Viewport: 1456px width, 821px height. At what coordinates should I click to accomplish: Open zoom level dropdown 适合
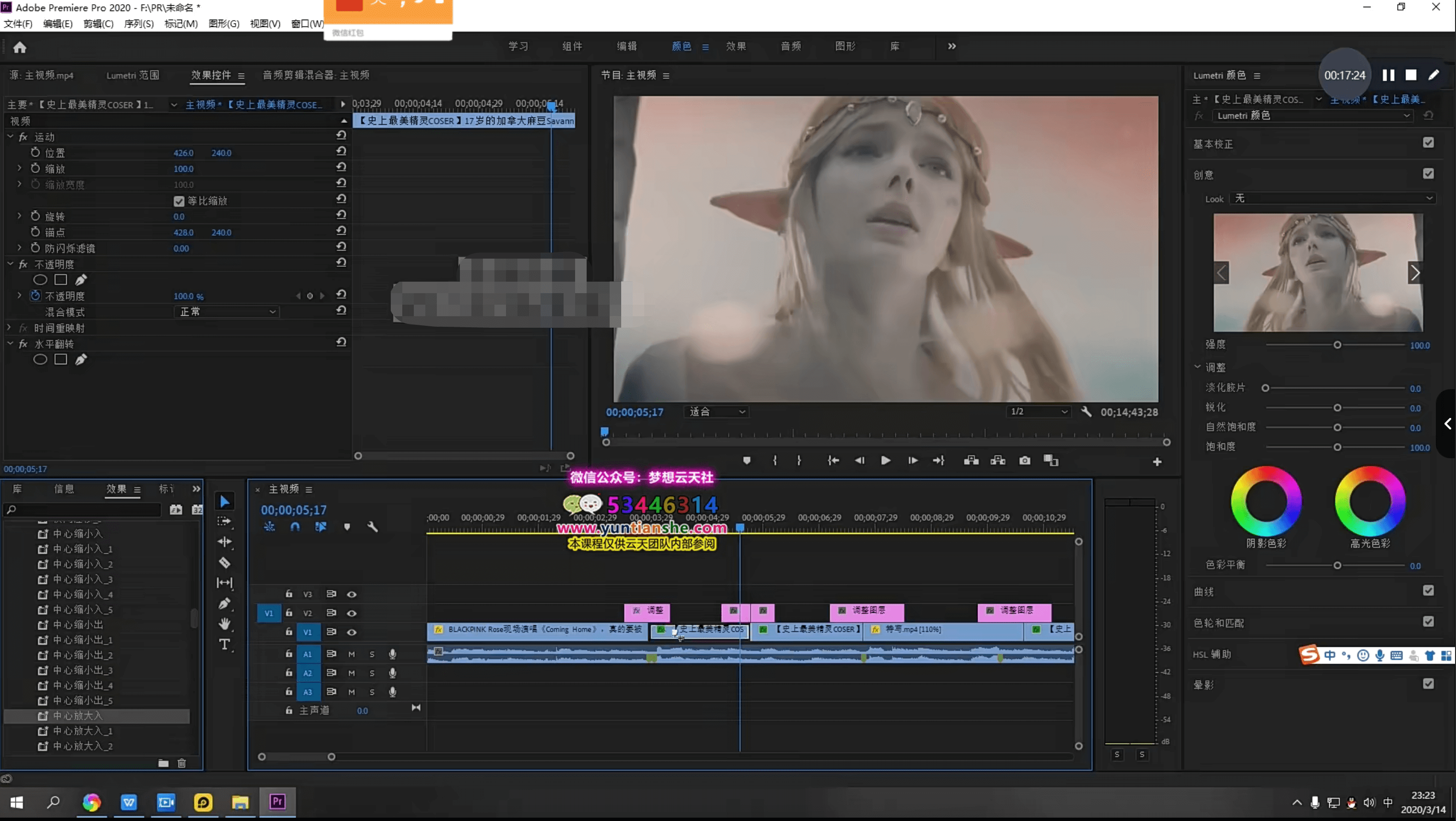click(717, 411)
